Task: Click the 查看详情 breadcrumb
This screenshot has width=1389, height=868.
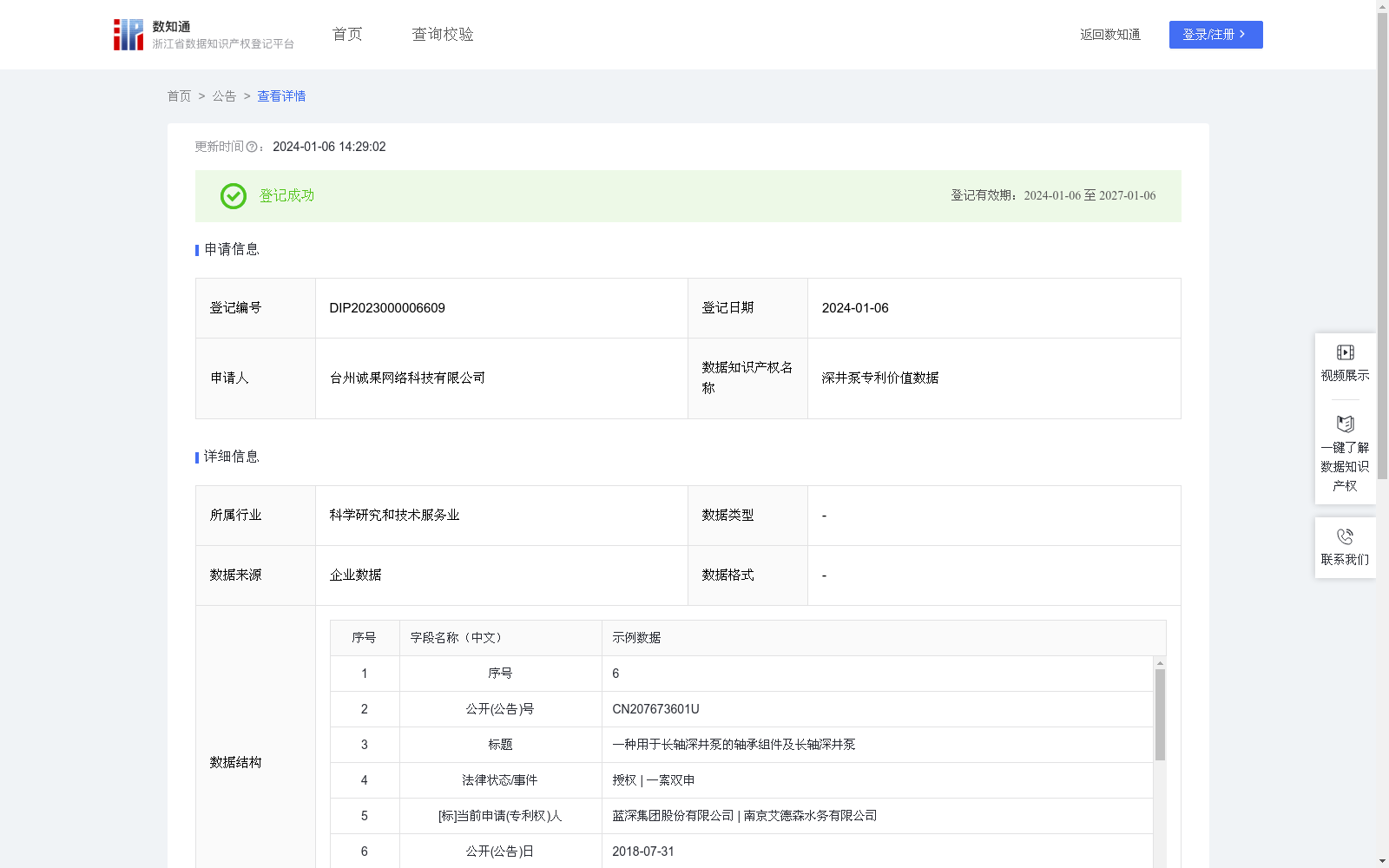Action: [281, 96]
